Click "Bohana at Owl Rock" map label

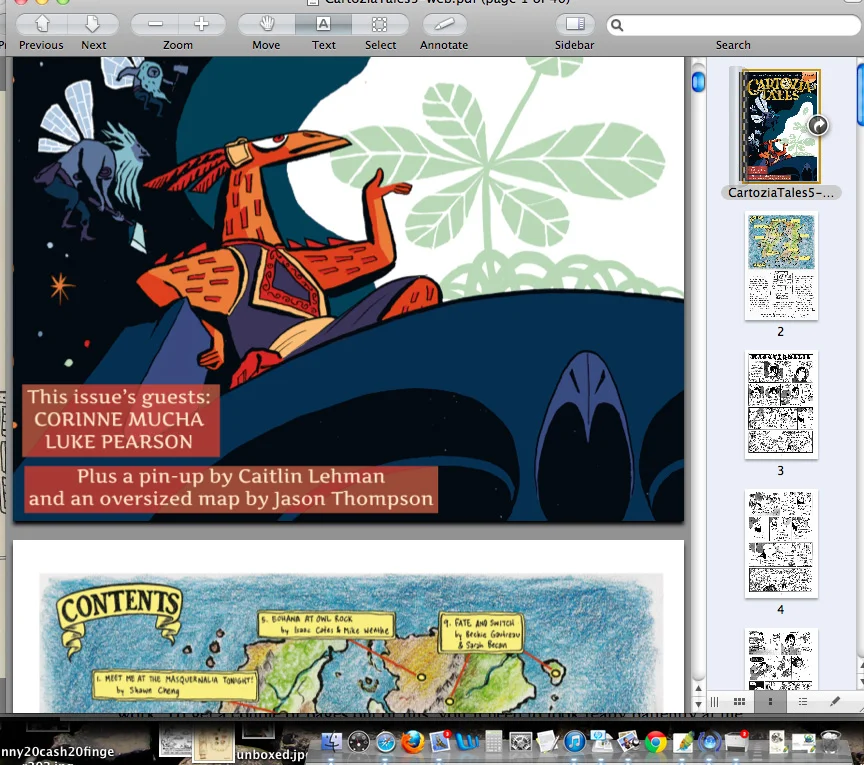coord(326,624)
